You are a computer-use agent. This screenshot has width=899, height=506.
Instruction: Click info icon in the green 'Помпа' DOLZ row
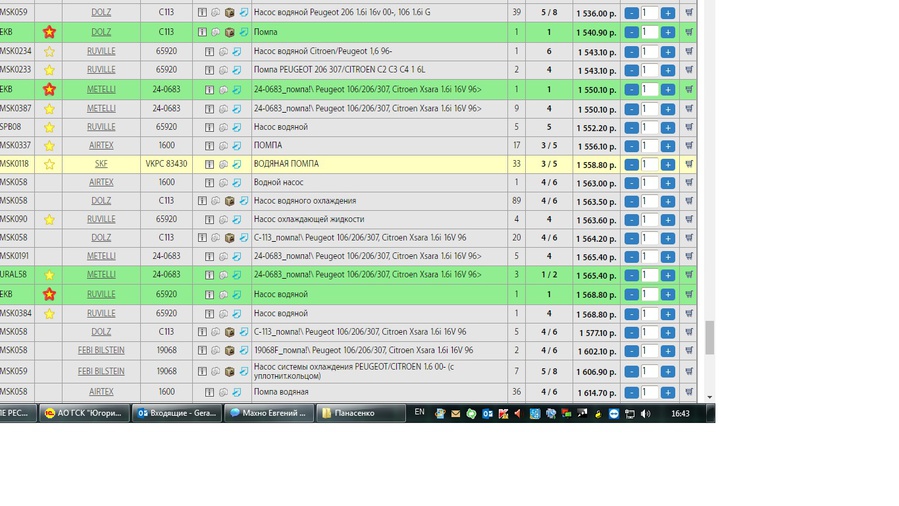[x=202, y=32]
